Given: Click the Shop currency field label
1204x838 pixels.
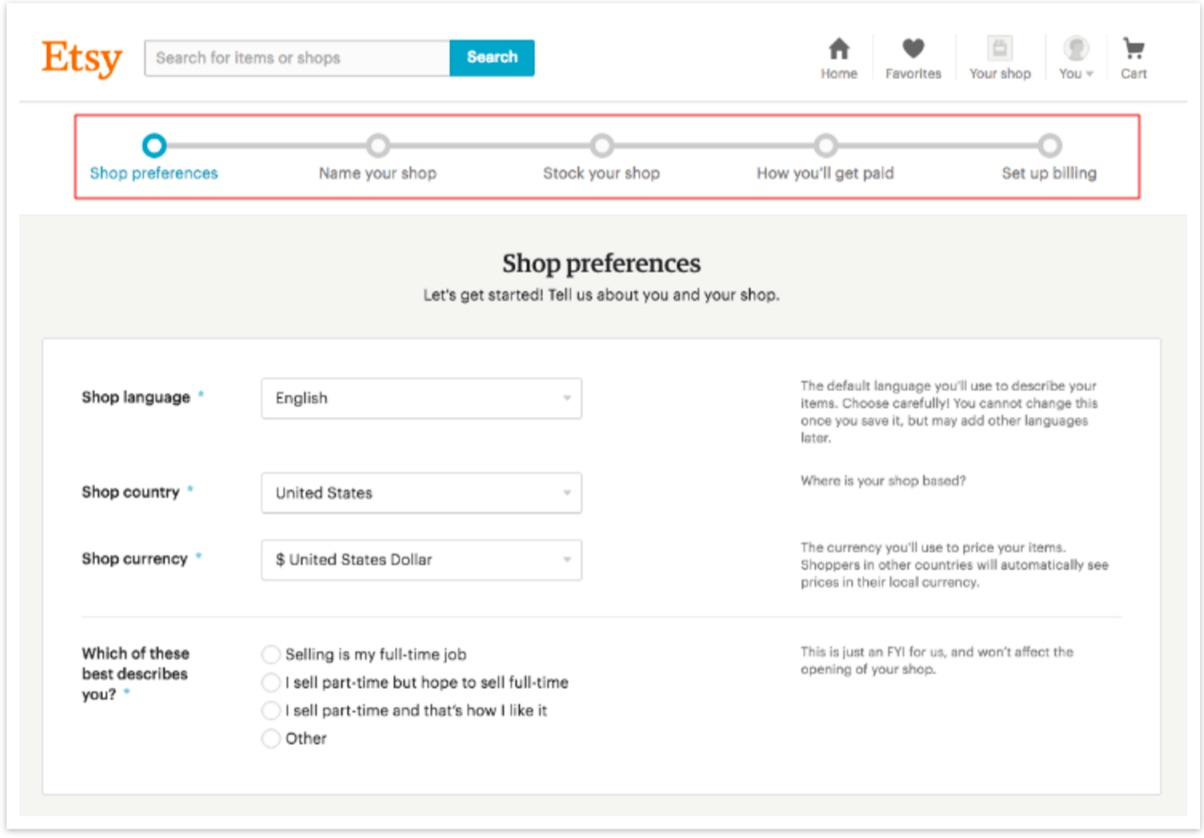Looking at the screenshot, I should coord(135,559).
